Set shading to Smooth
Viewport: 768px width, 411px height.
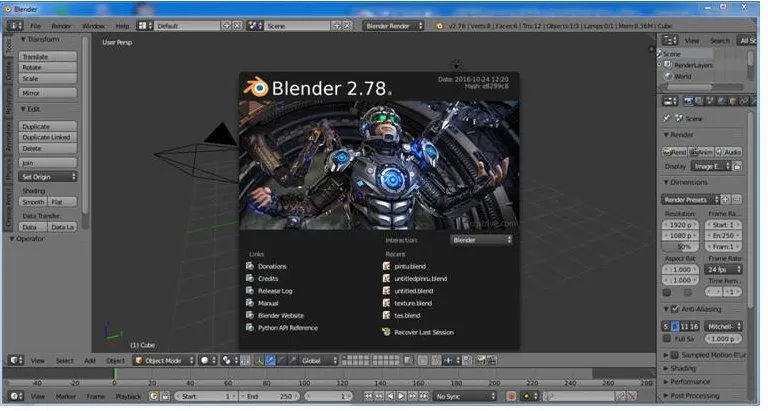[x=33, y=202]
